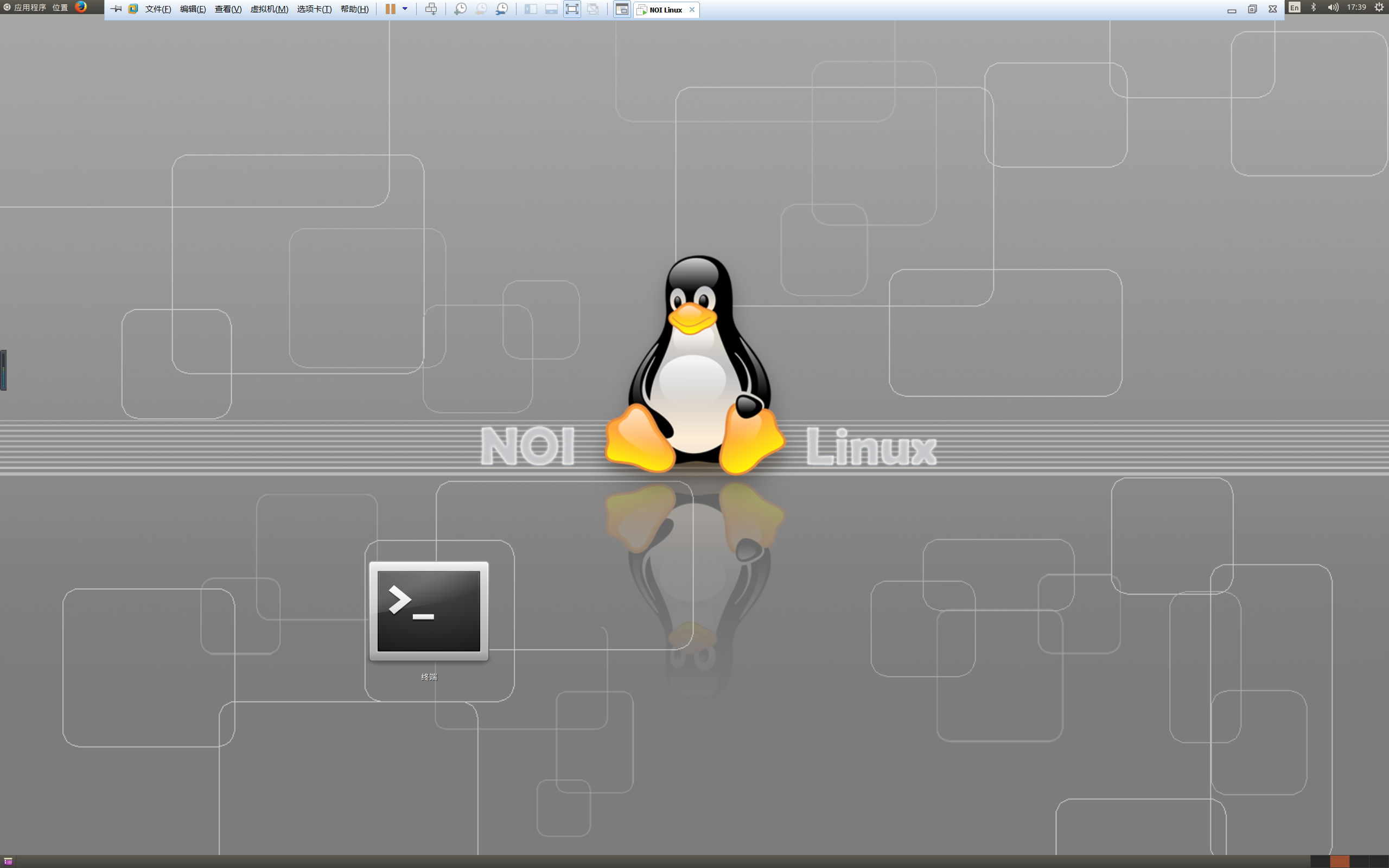Click the VMware Workstation logo icon
The width and height of the screenshot is (1389, 868).
133,9
